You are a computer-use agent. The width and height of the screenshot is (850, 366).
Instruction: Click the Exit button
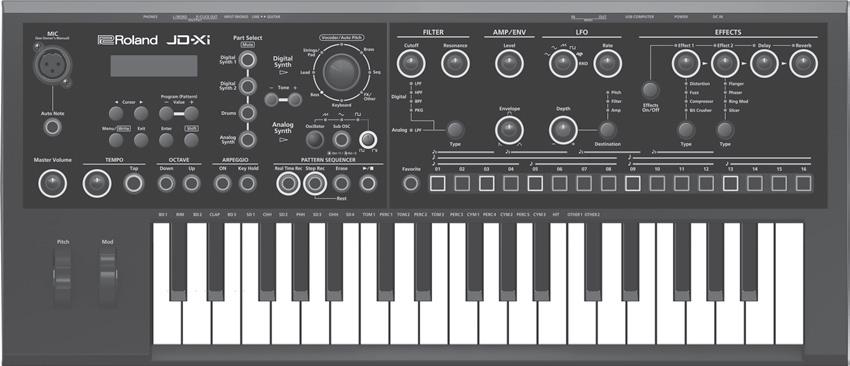coord(141,140)
